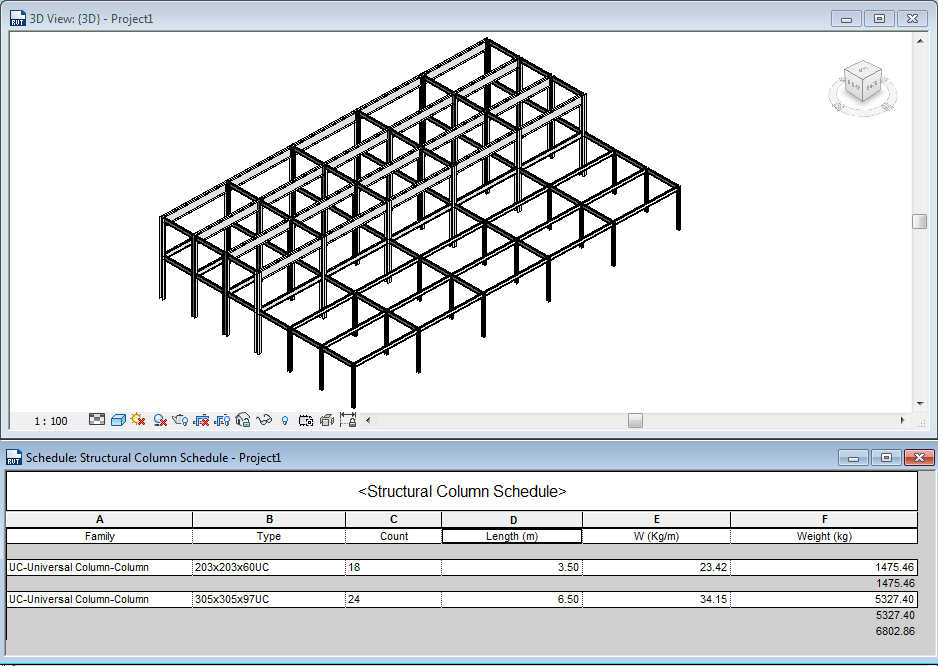Click the Family header cell
The image size is (938, 666).
tap(99, 536)
